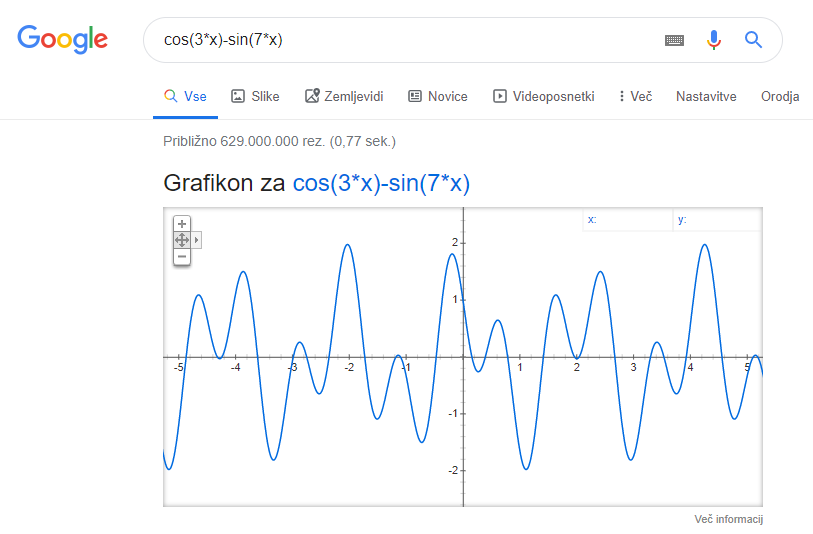
Task: Open Več informacij link below graph
Action: pyautogui.click(x=728, y=519)
